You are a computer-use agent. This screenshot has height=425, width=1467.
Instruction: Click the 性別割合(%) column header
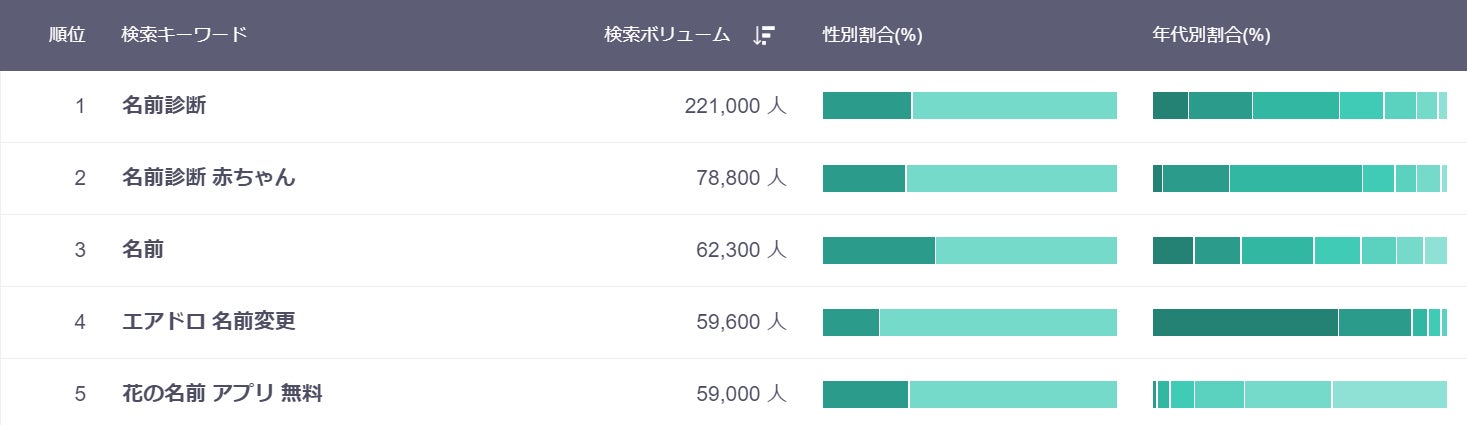(872, 35)
